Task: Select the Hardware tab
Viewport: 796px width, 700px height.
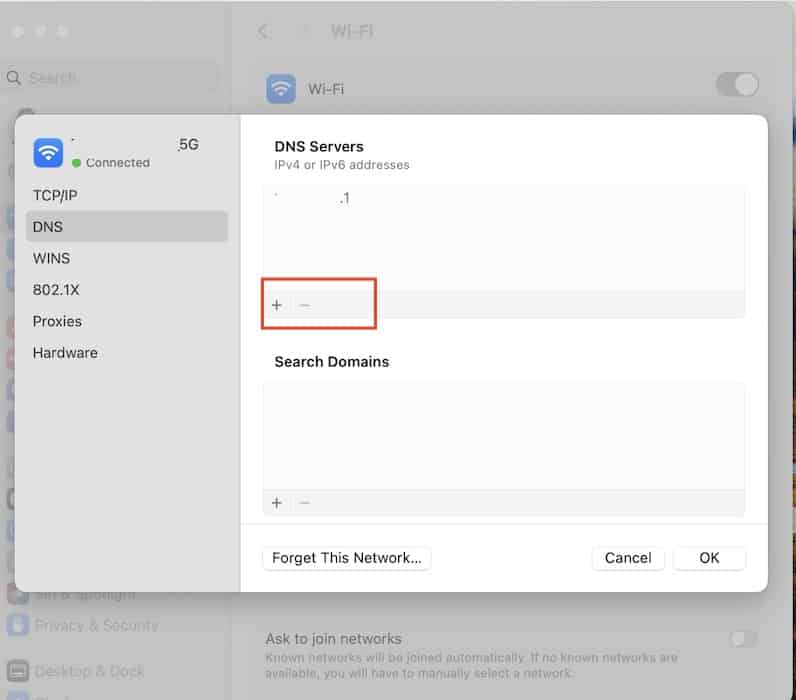Action: click(x=65, y=353)
